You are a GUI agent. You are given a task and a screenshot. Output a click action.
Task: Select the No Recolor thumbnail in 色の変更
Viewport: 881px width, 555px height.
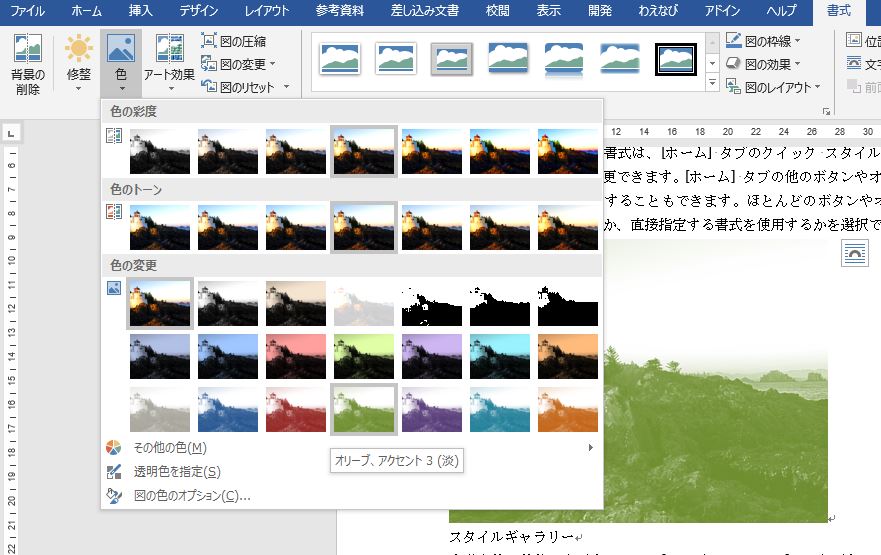point(160,303)
